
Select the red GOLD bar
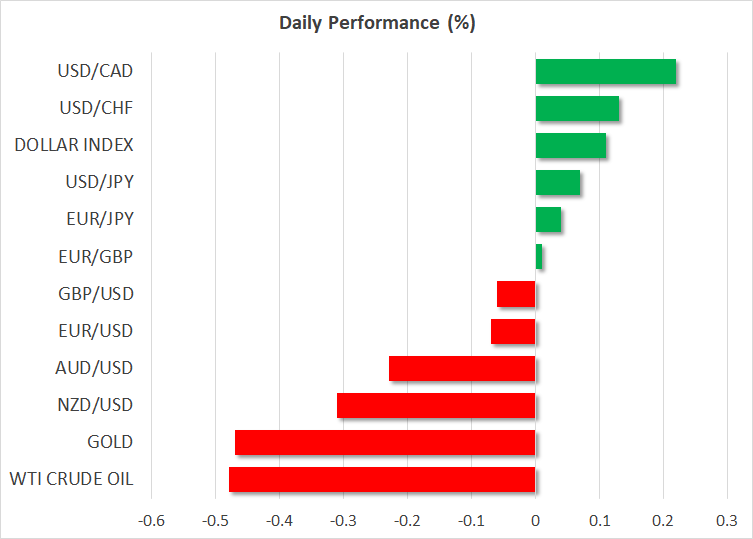[385, 442]
